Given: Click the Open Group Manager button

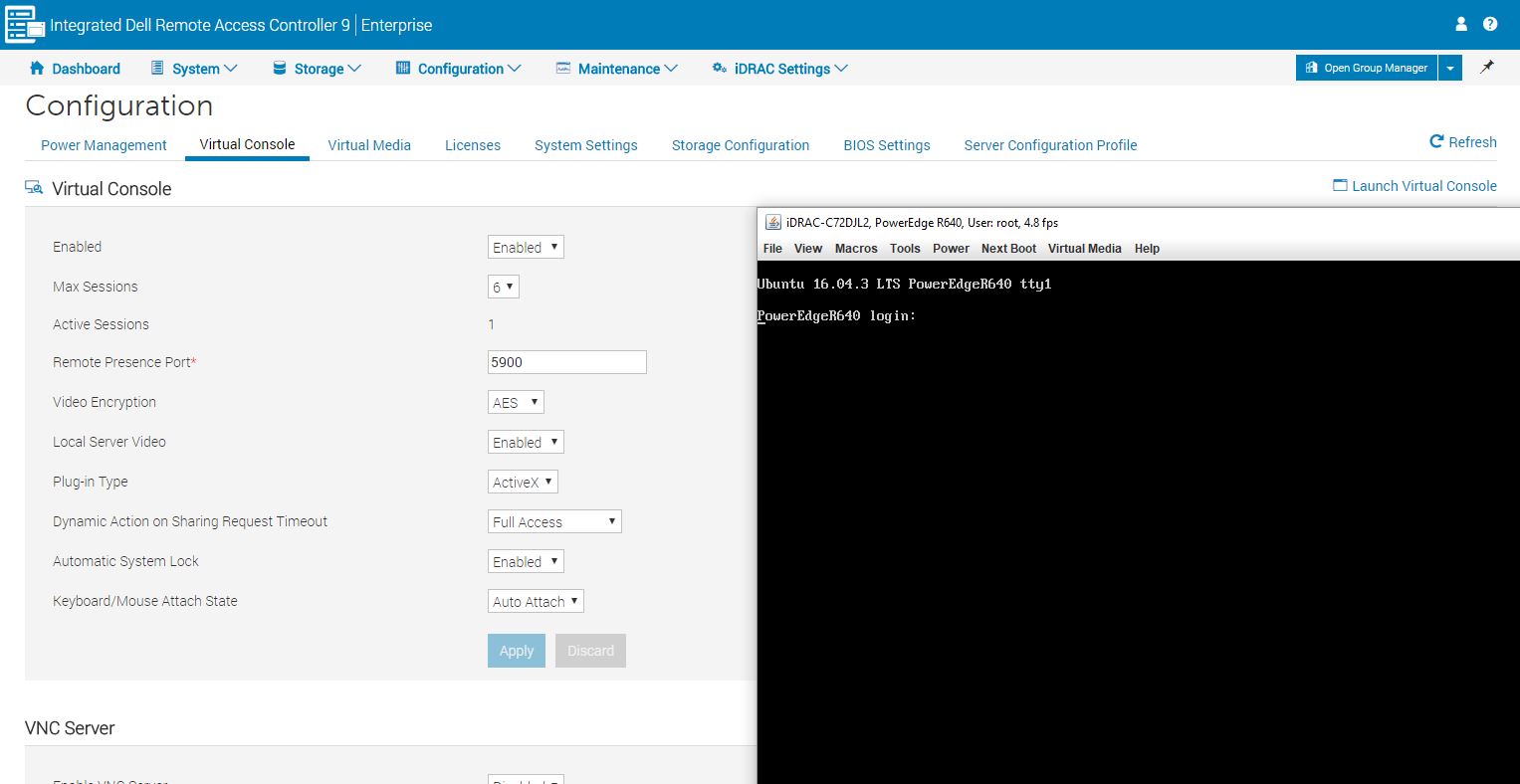Looking at the screenshot, I should 1367,68.
